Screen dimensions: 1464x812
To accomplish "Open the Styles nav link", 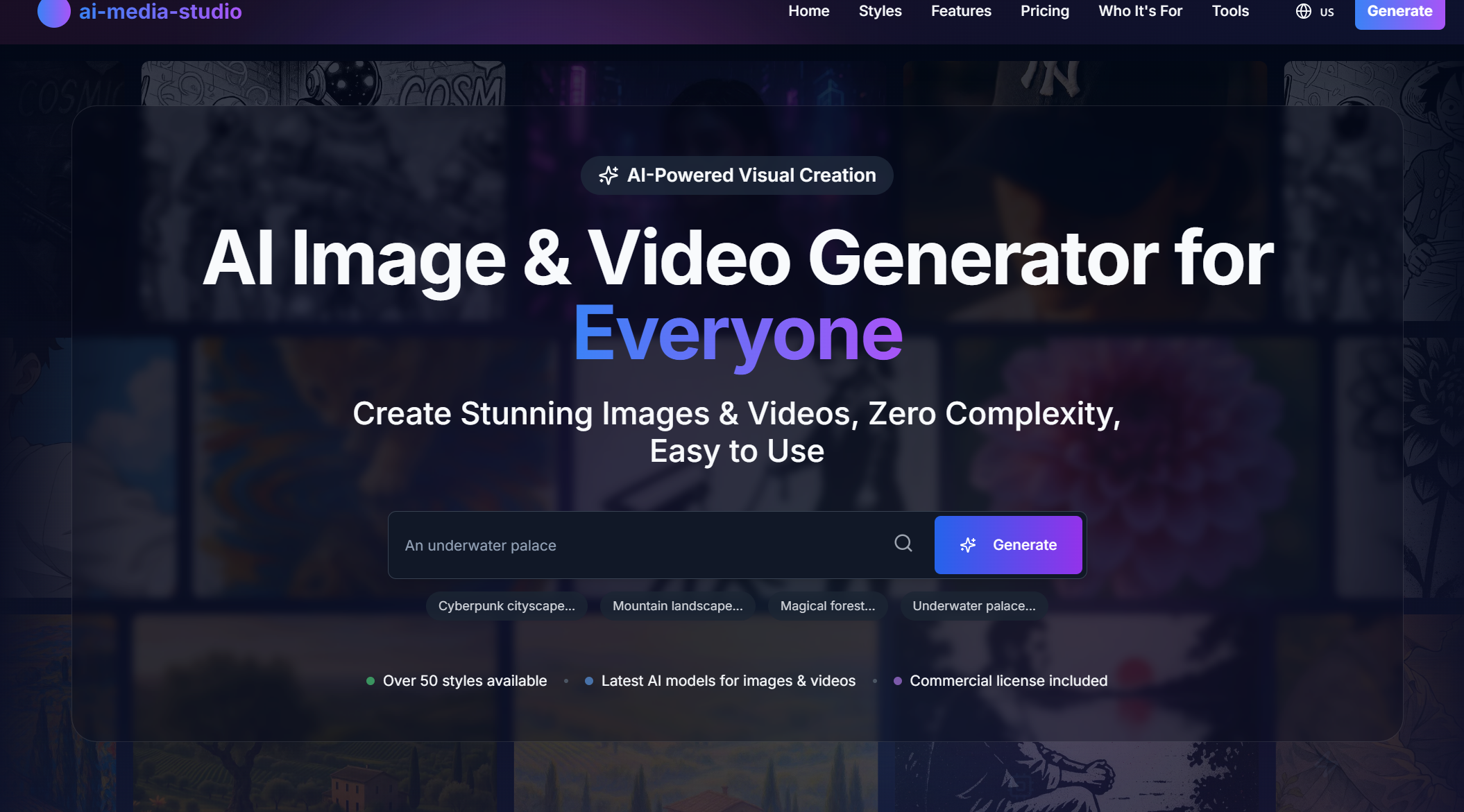I will 880,11.
